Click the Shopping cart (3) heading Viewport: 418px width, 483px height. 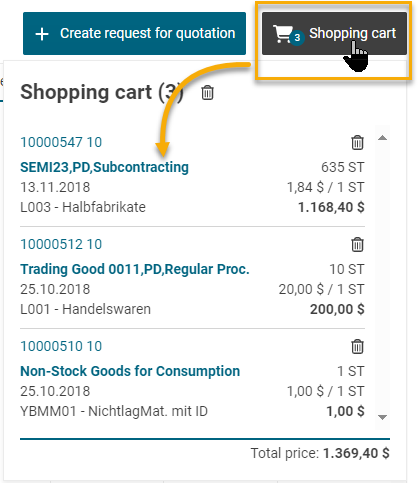coord(102,92)
